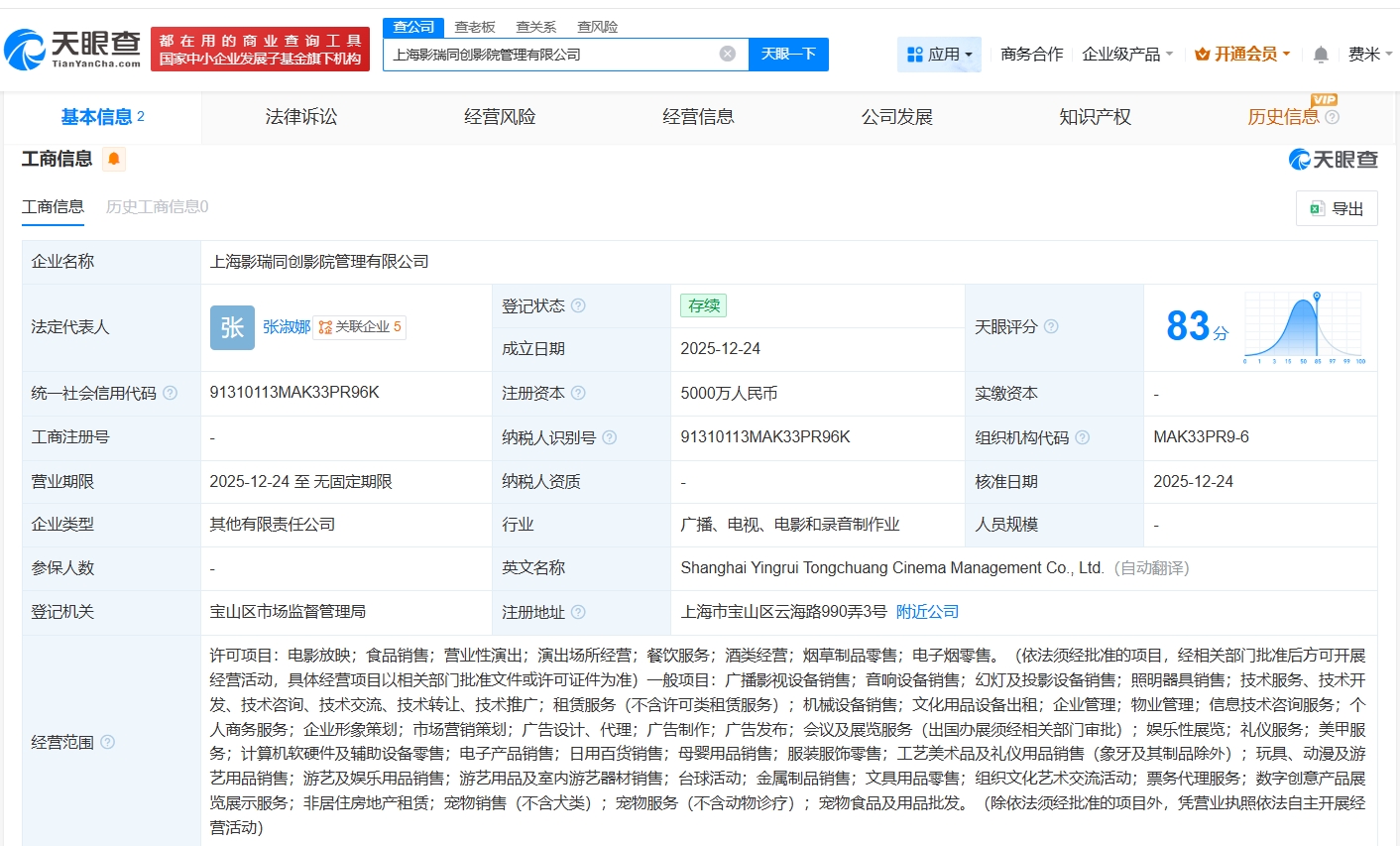Click the company name search input field

coord(550,55)
